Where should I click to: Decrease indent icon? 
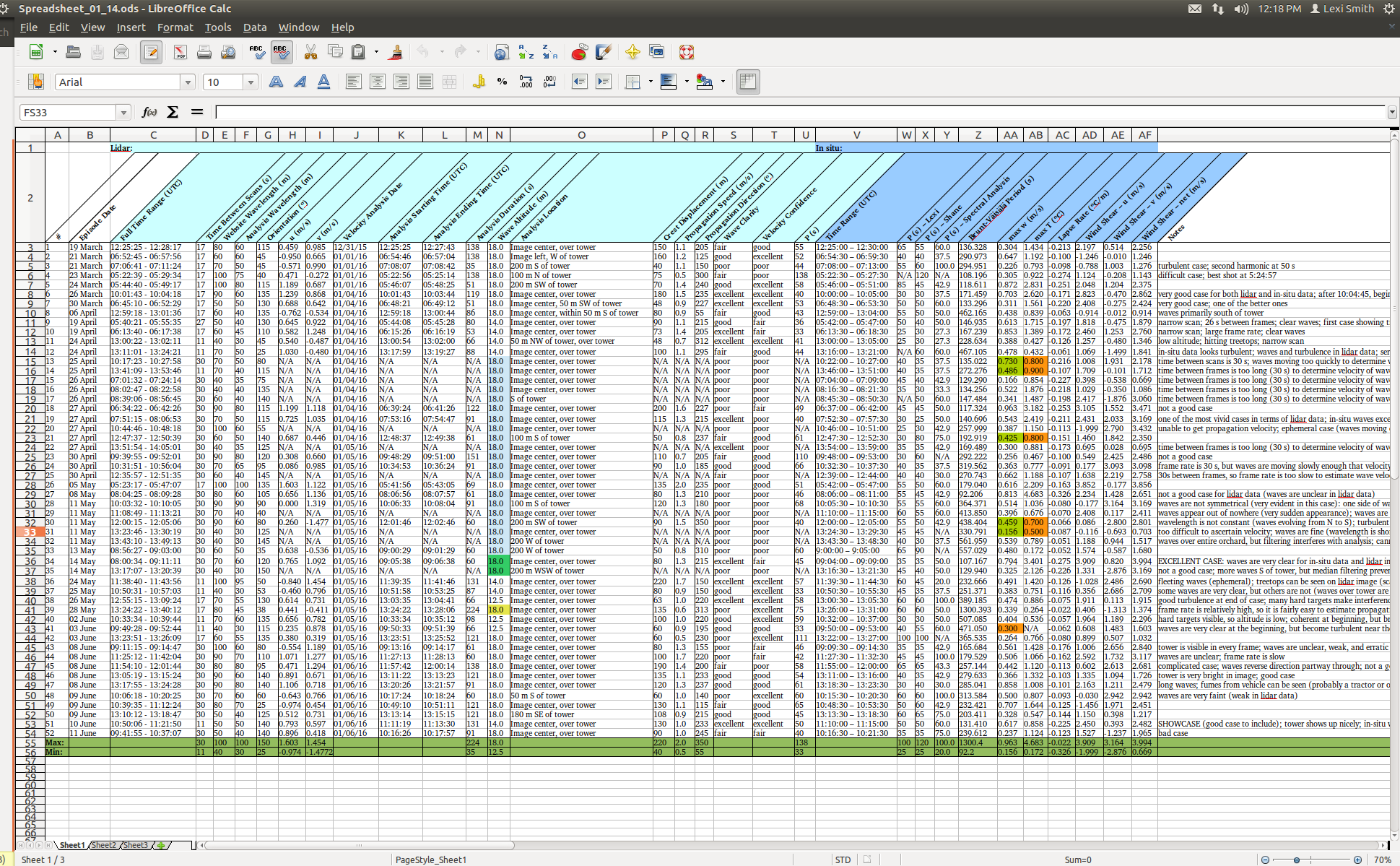(x=579, y=82)
